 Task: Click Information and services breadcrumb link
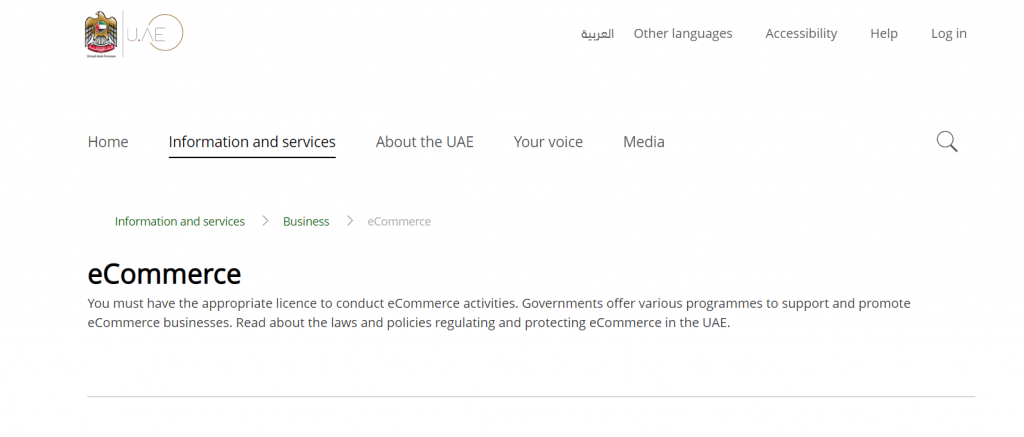(180, 221)
